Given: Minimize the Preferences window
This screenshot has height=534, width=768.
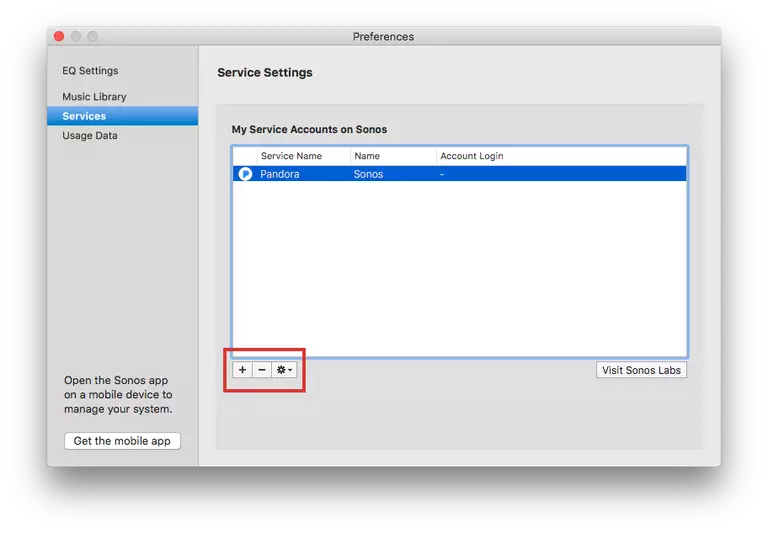Looking at the screenshot, I should (x=76, y=37).
